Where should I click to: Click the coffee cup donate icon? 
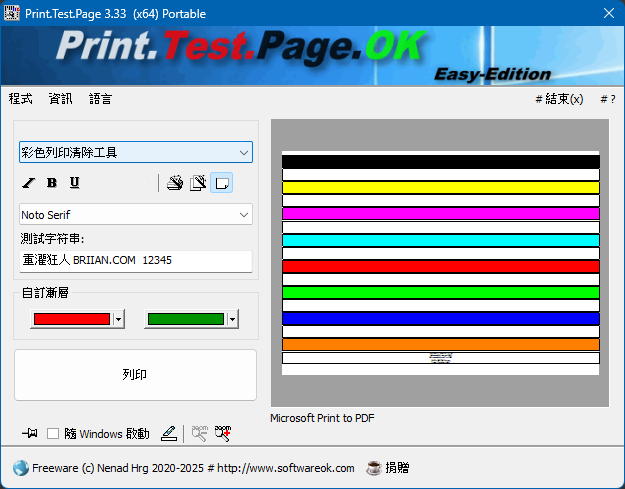pos(373,467)
